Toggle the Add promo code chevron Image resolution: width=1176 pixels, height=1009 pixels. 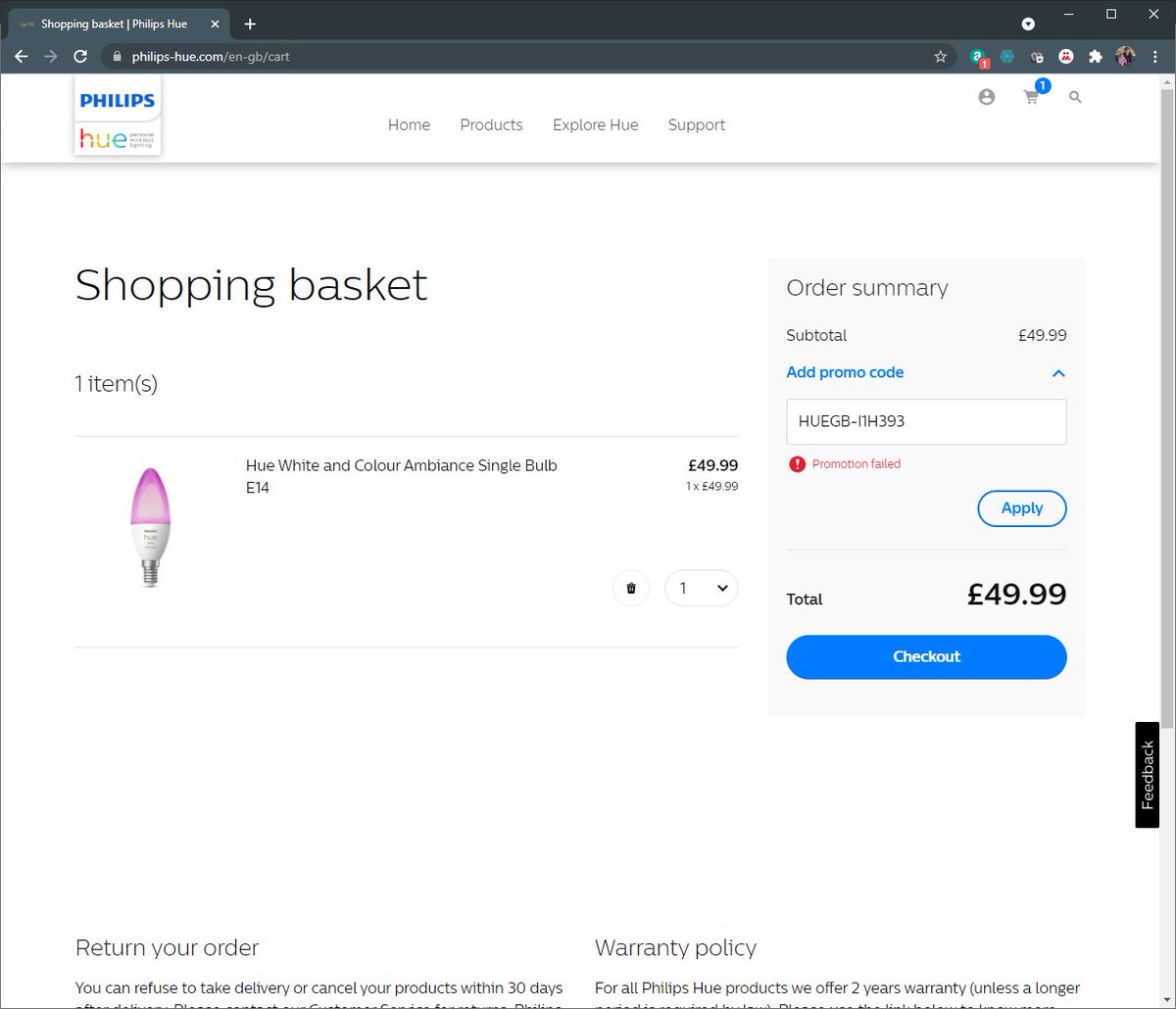point(1058,373)
